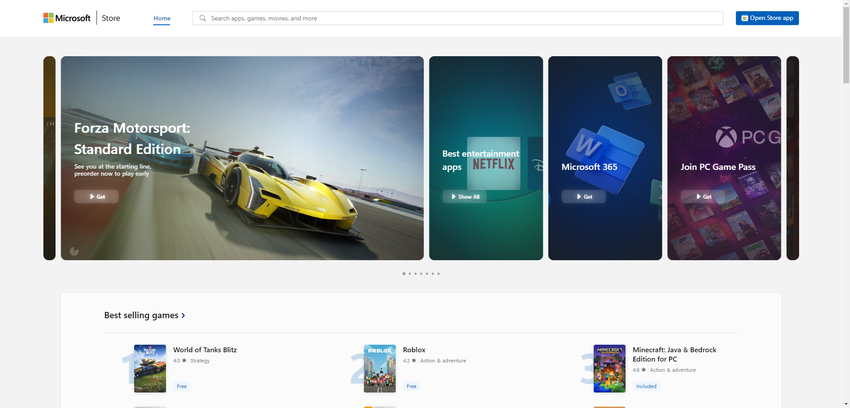Click the Open Store app button
The height and width of the screenshot is (408, 850).
pyautogui.click(x=767, y=18)
